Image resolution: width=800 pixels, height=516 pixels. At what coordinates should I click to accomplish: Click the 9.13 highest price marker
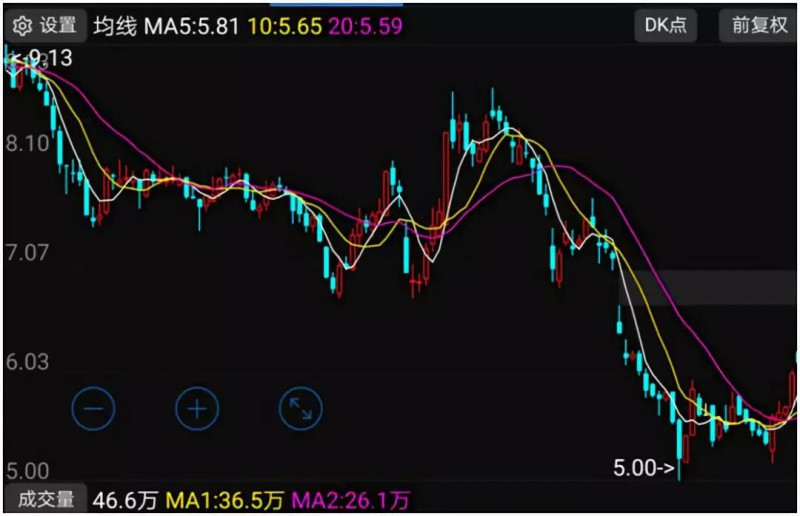(x=40, y=58)
